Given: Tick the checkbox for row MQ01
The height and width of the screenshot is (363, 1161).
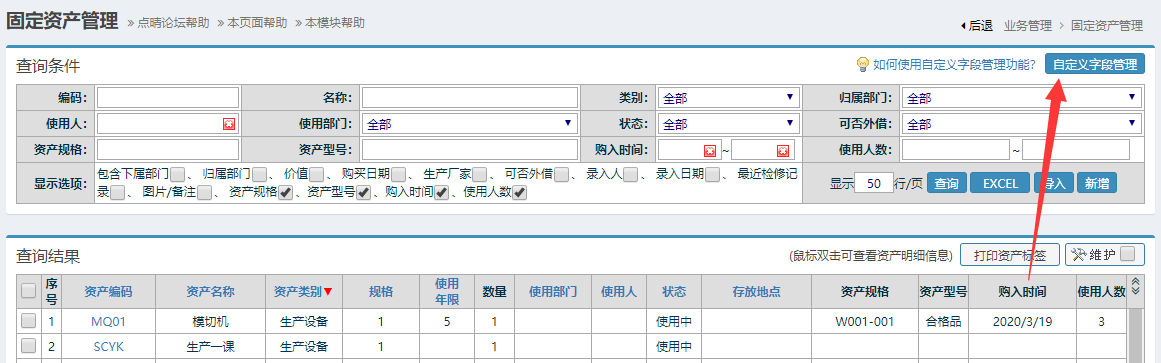Looking at the screenshot, I should point(28,321).
